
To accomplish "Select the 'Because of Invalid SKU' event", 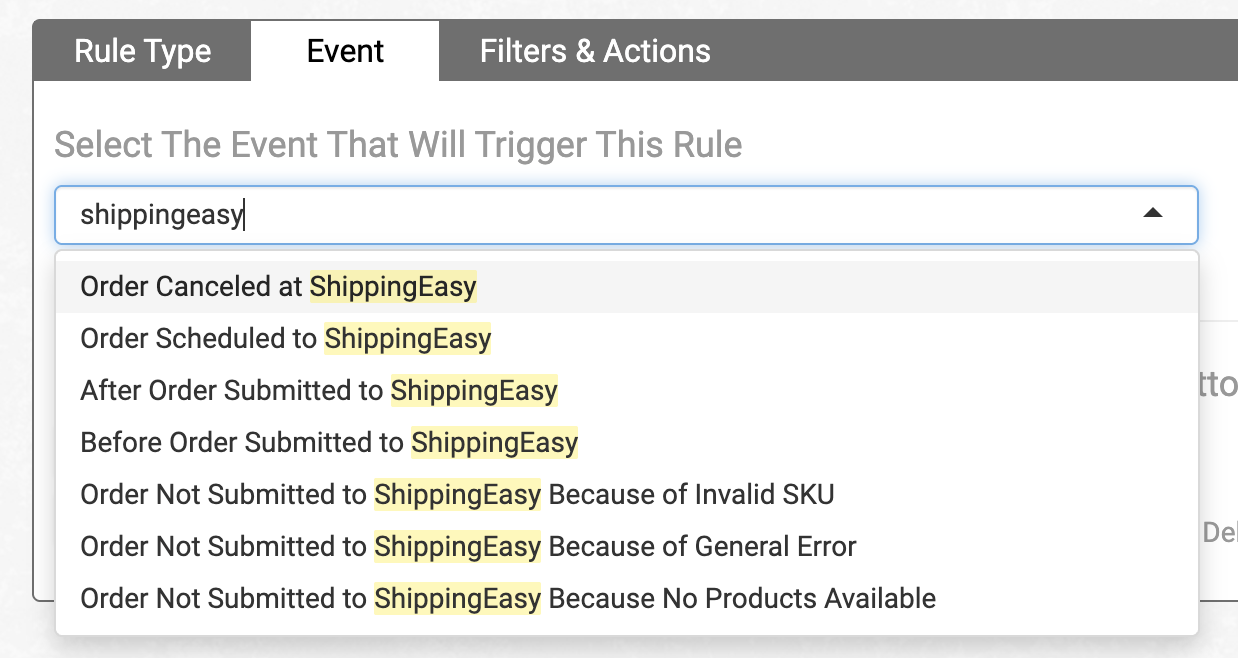I will (692, 494).
